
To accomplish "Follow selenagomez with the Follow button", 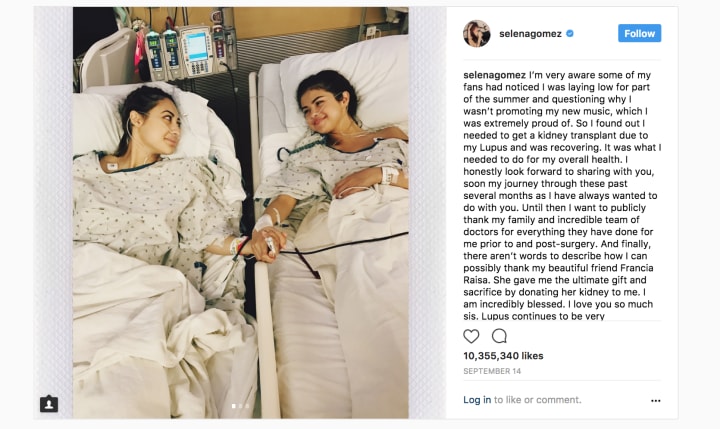I will tap(640, 33).
